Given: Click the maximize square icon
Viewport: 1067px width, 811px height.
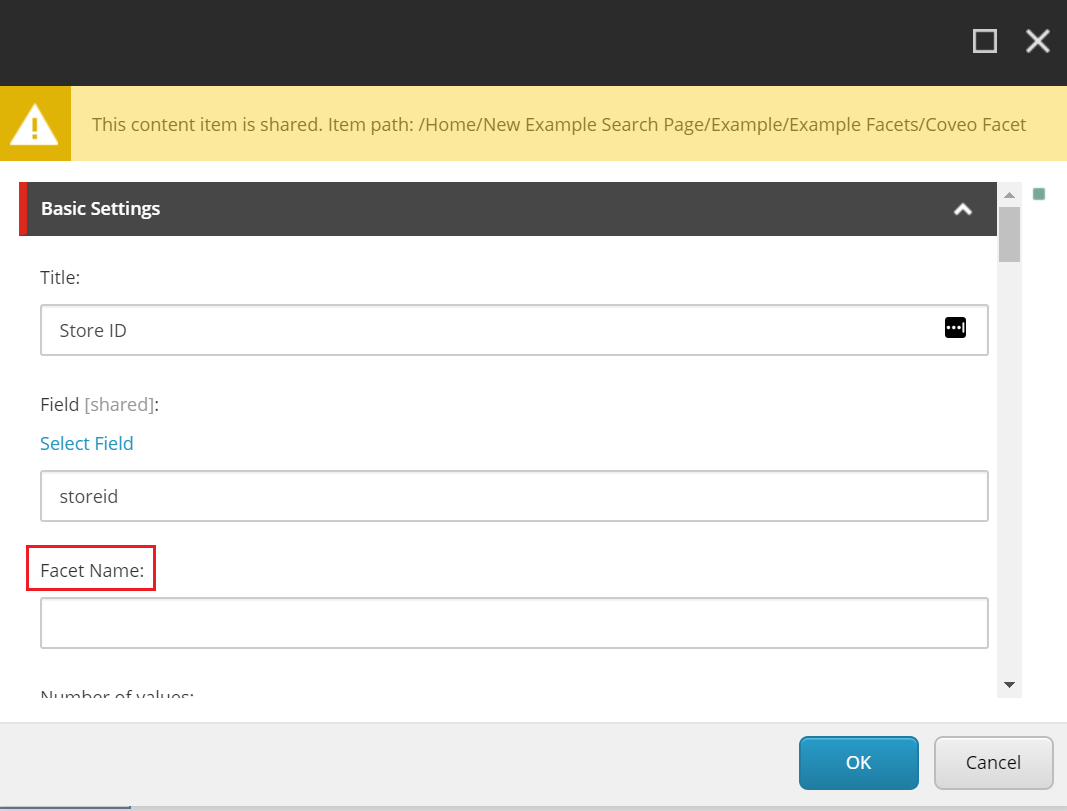Looking at the screenshot, I should [984, 41].
